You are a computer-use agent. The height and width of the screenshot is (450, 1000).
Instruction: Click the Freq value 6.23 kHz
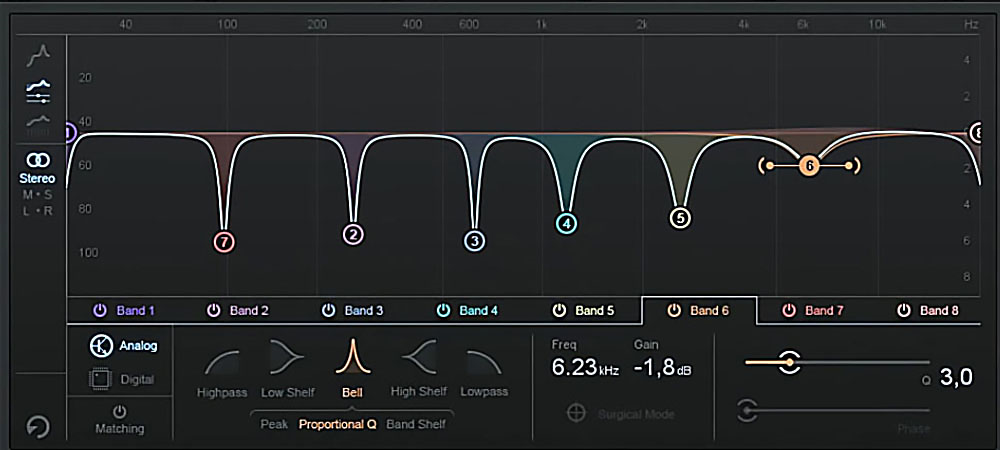tap(585, 368)
